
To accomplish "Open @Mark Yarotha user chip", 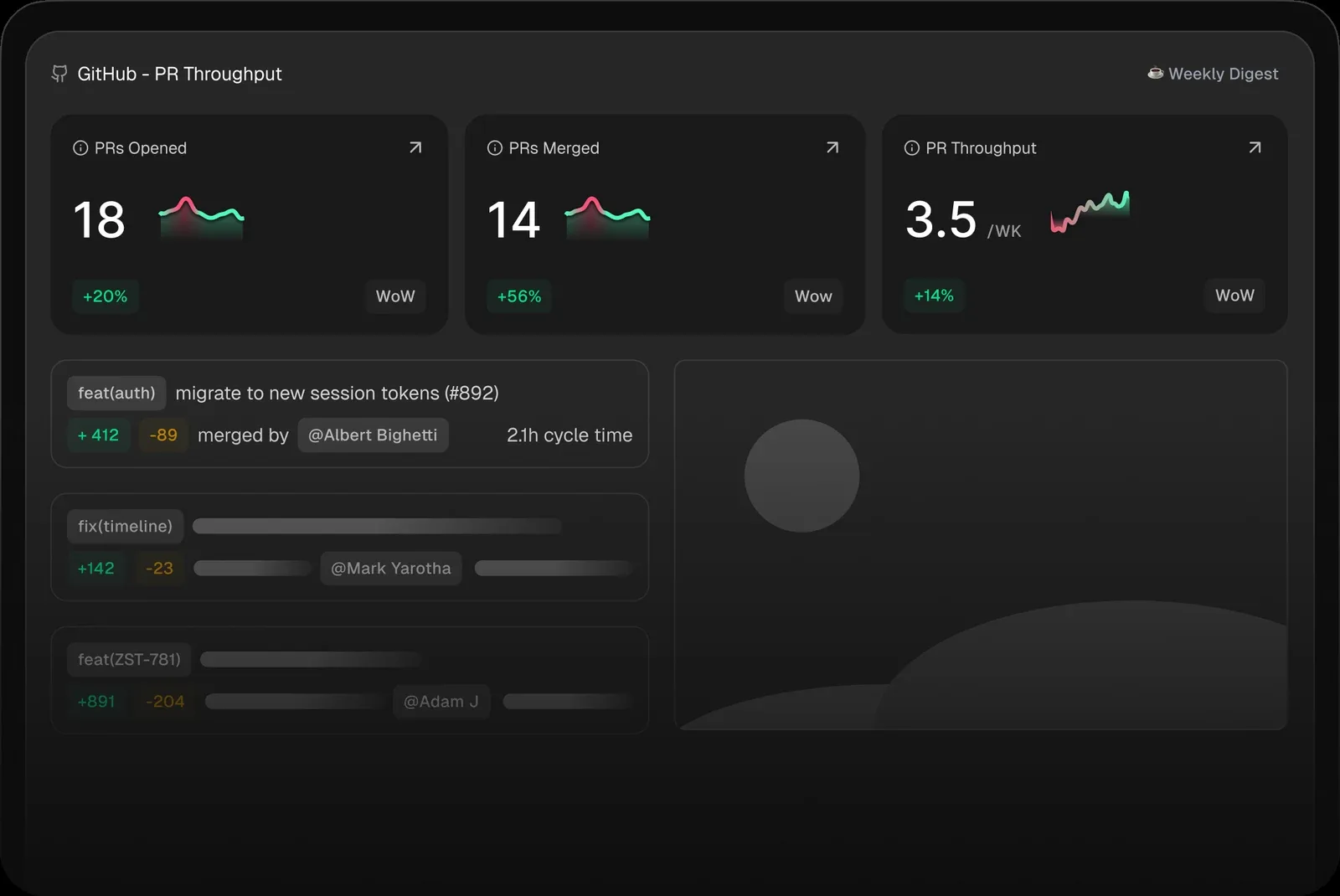I will (391, 568).
